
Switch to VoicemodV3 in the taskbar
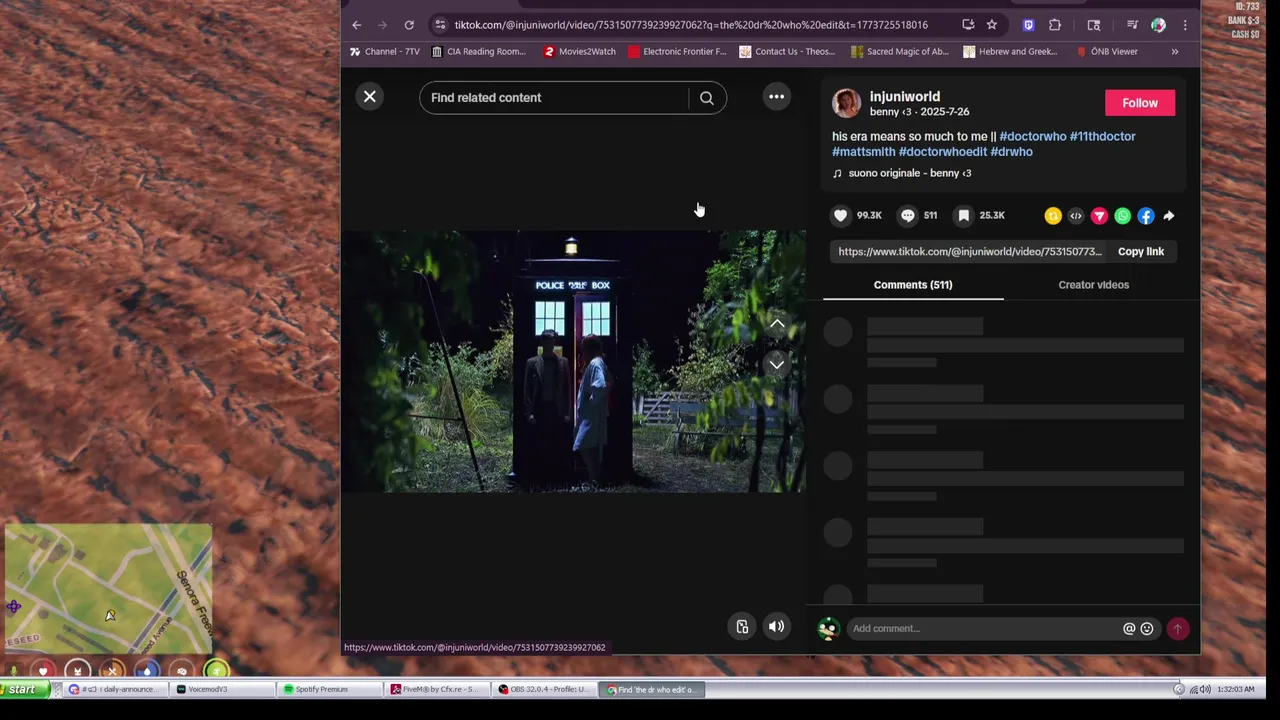click(222, 689)
